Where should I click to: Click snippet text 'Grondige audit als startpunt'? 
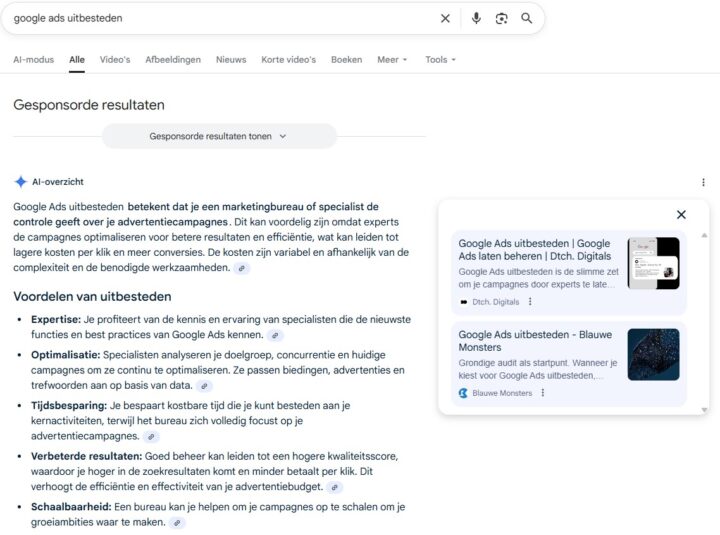513,363
